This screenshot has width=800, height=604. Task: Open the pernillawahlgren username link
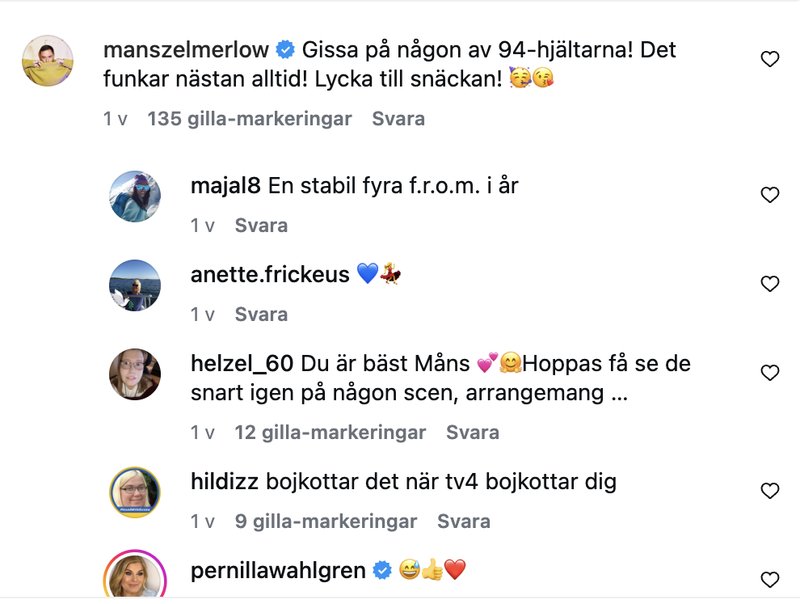click(x=276, y=571)
